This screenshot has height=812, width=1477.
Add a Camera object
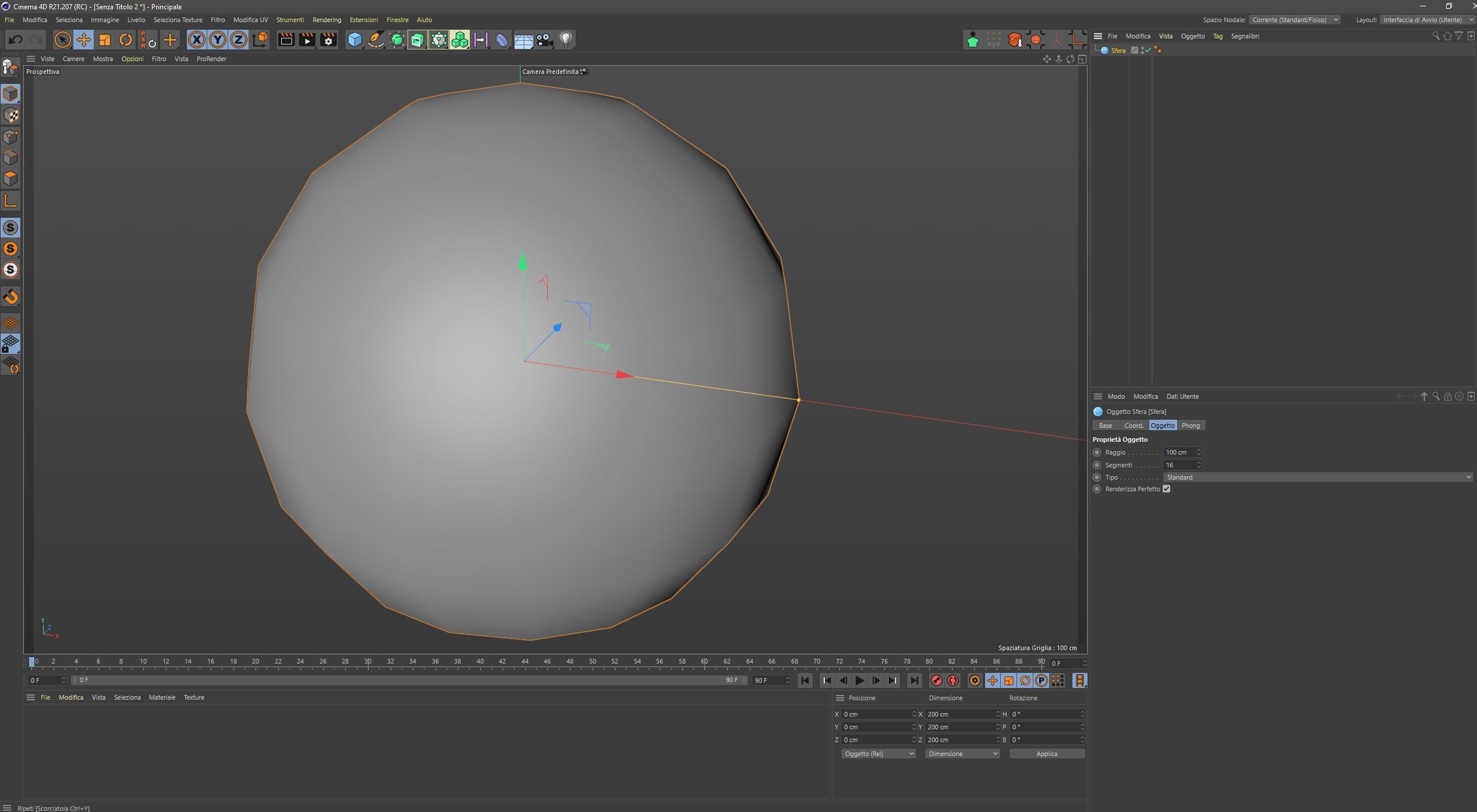click(x=544, y=40)
